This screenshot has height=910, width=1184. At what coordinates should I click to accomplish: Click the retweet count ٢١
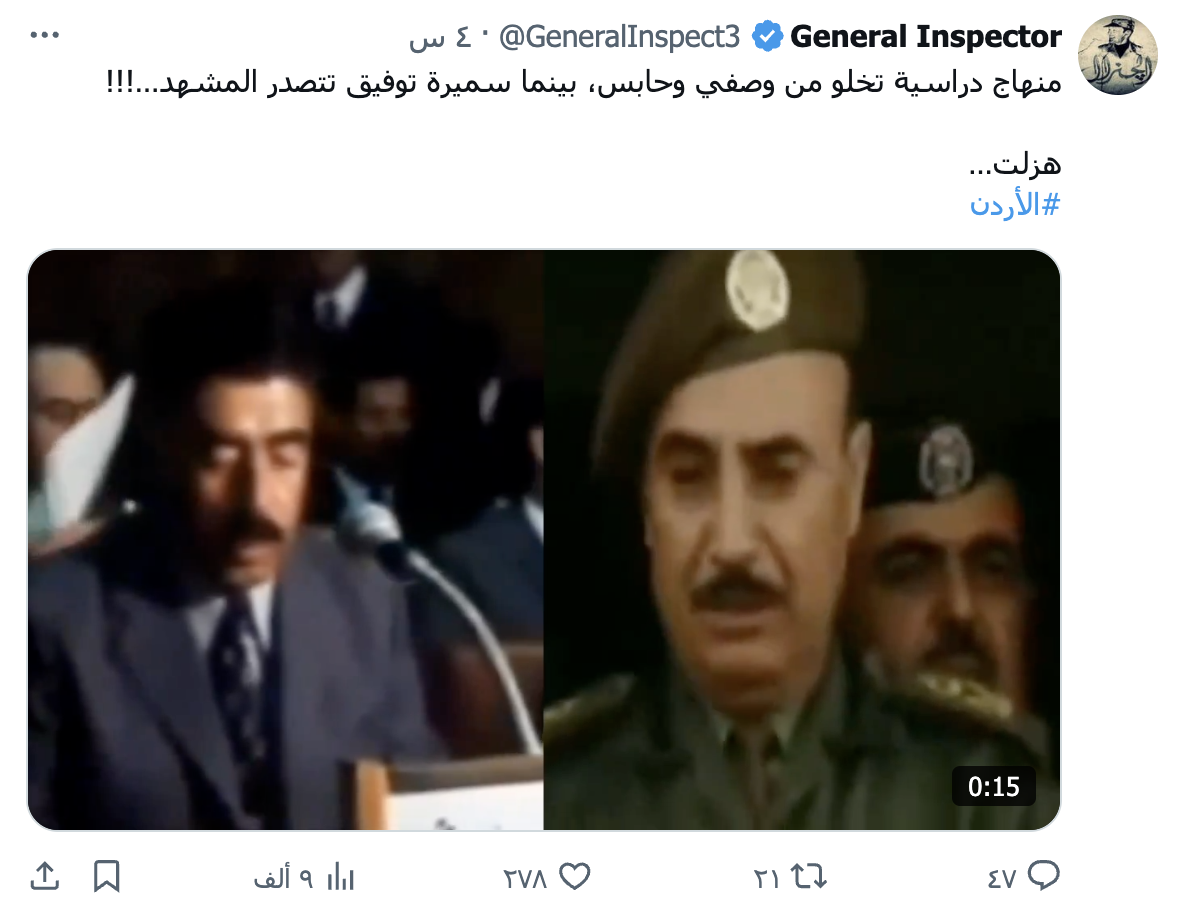766,878
